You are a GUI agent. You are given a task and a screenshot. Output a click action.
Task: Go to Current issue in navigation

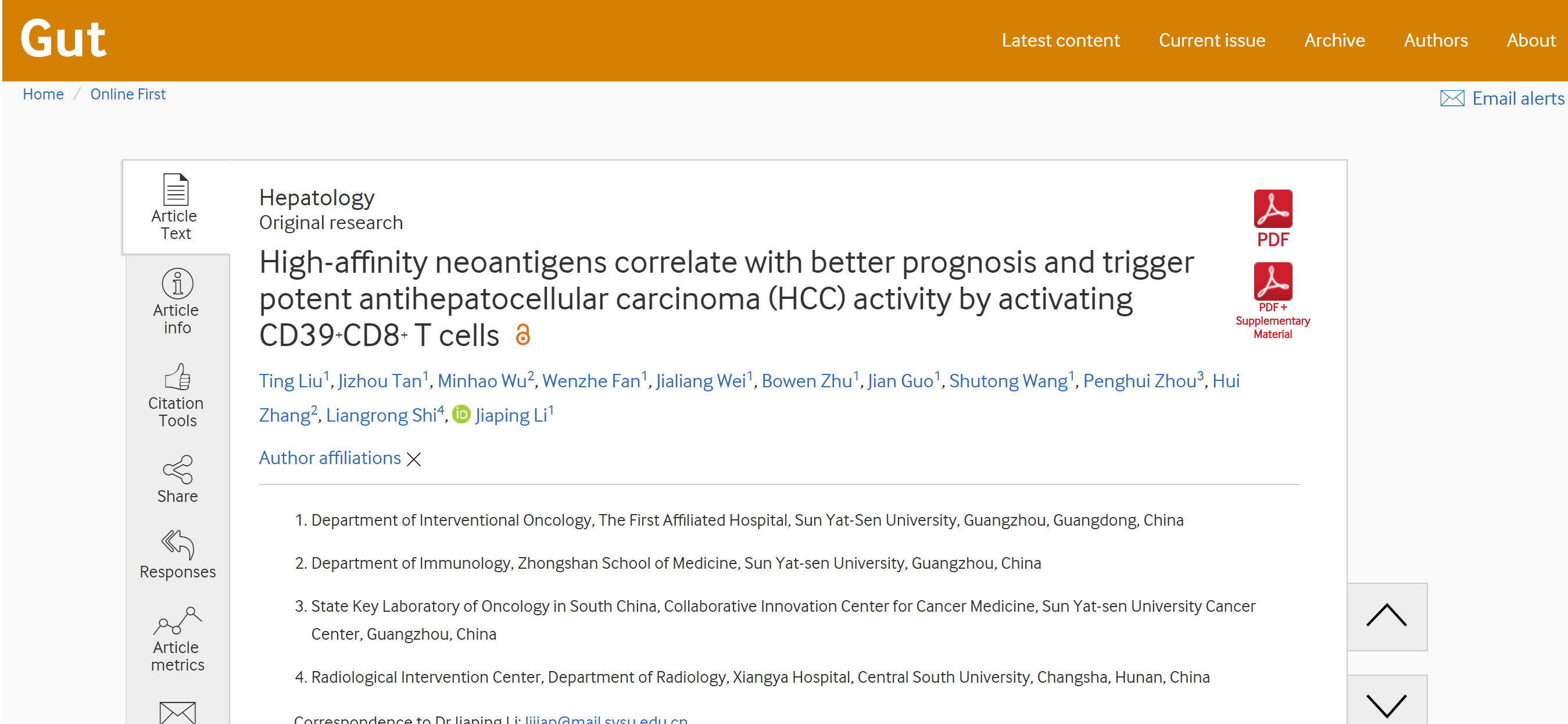click(1211, 40)
